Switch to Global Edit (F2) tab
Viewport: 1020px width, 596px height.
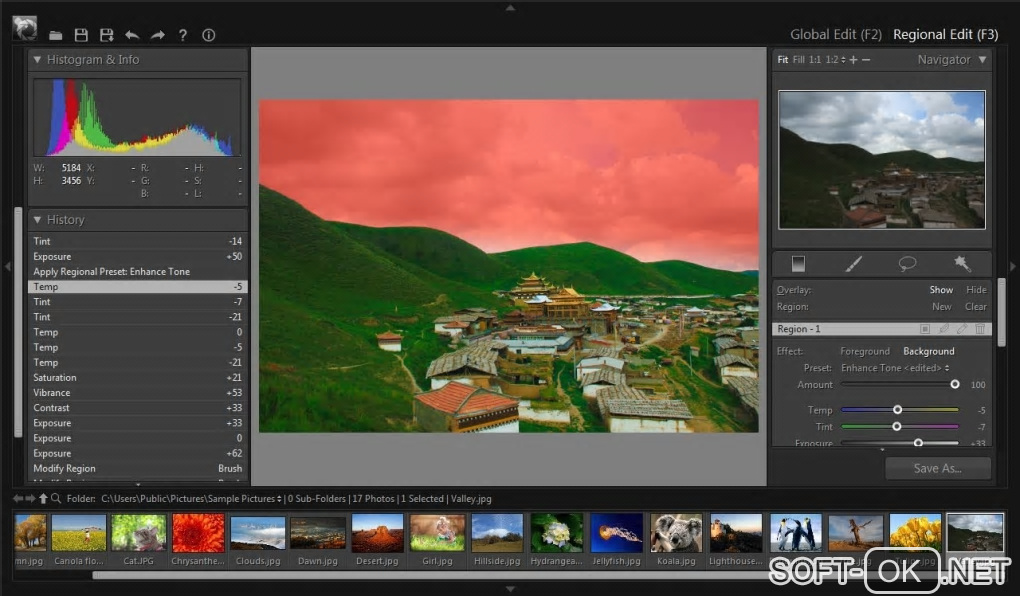pyautogui.click(x=835, y=34)
